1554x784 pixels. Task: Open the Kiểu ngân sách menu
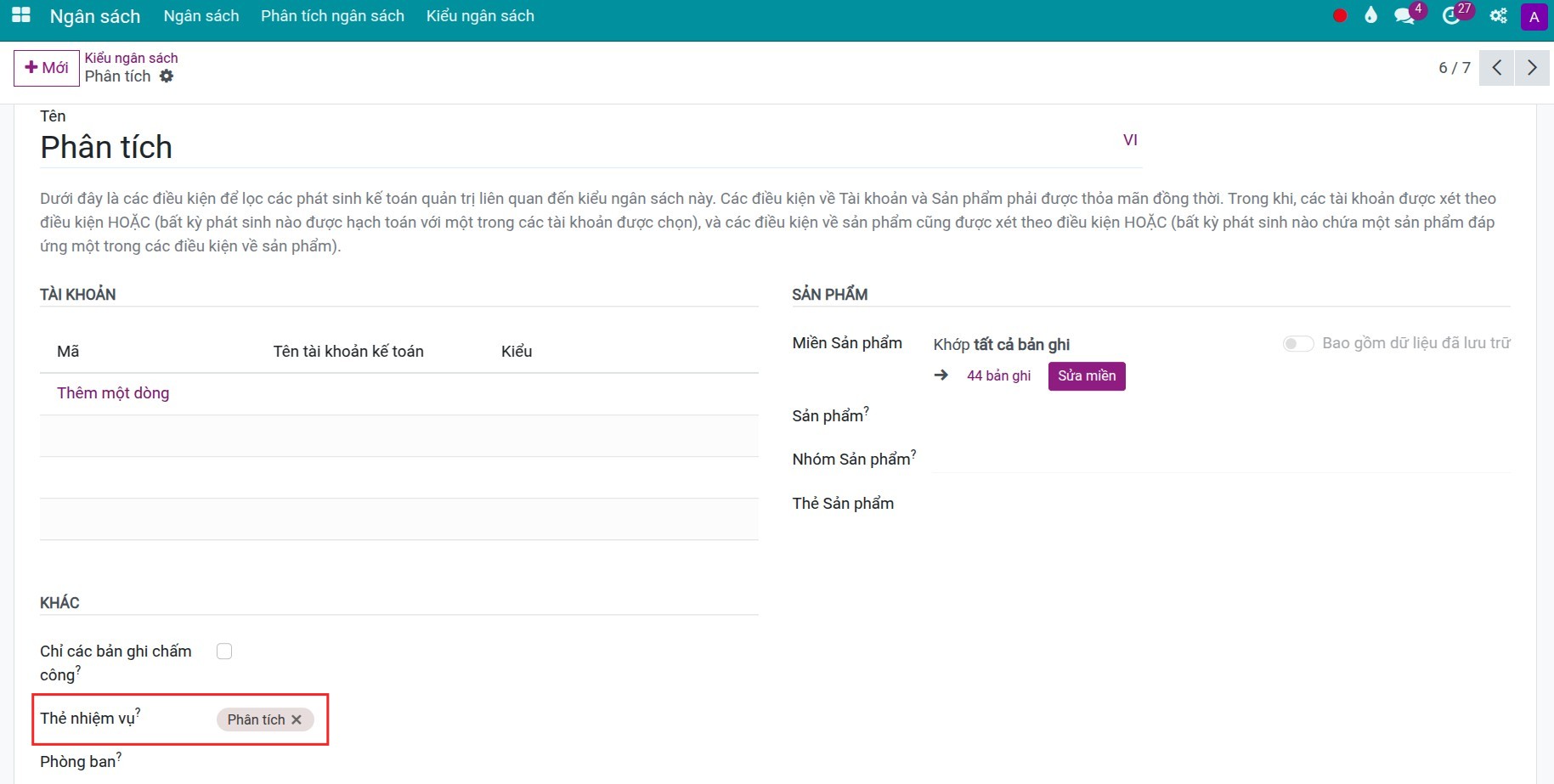(480, 16)
